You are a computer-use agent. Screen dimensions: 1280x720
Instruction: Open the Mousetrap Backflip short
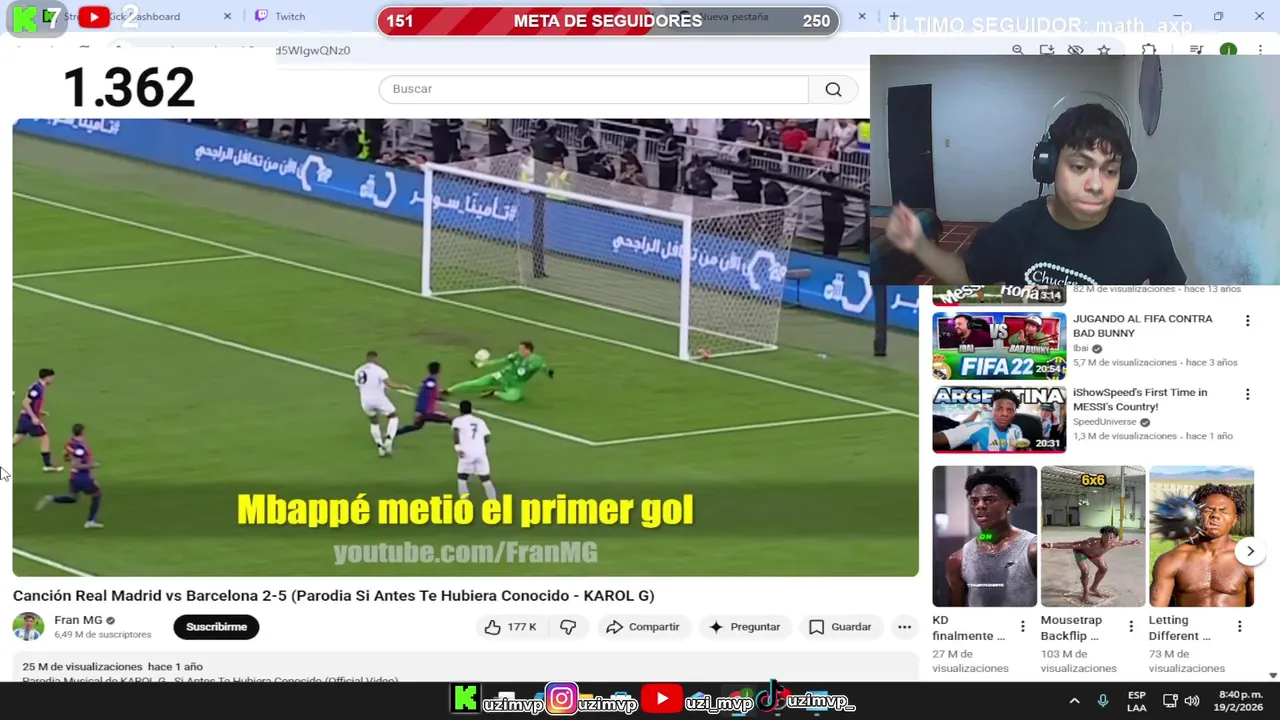pos(1093,536)
